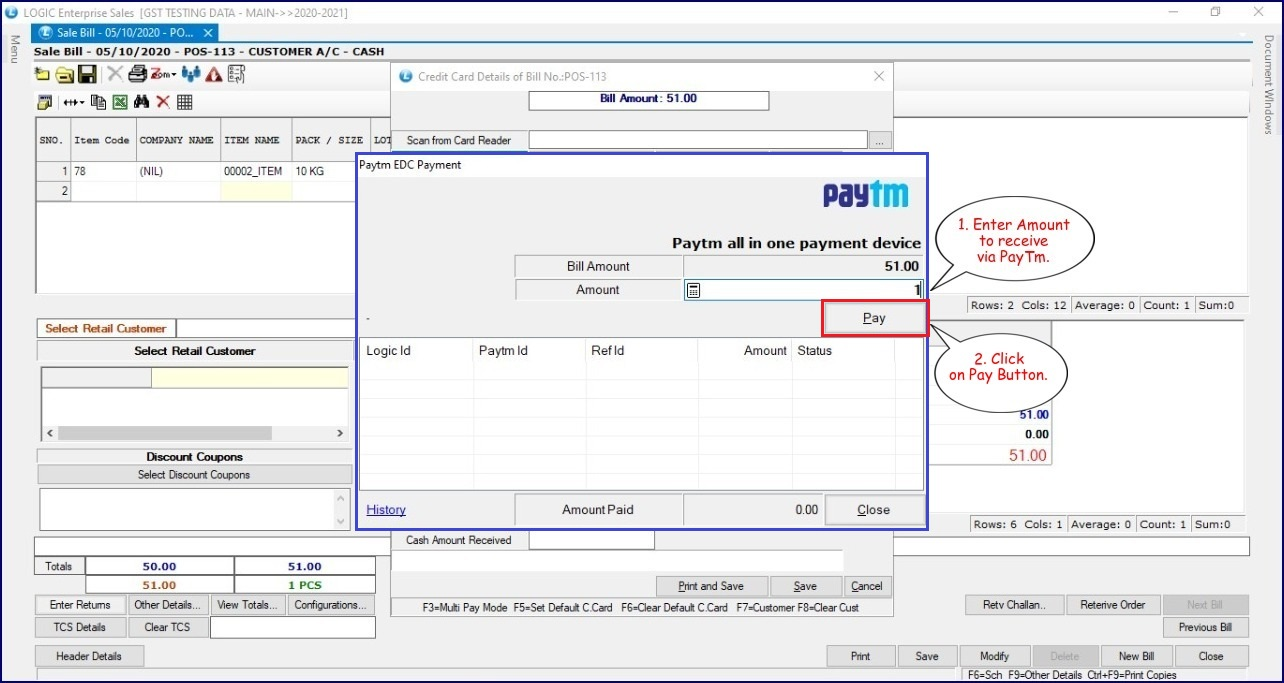Click the Pay button
The width and height of the screenshot is (1284, 683).
(874, 318)
